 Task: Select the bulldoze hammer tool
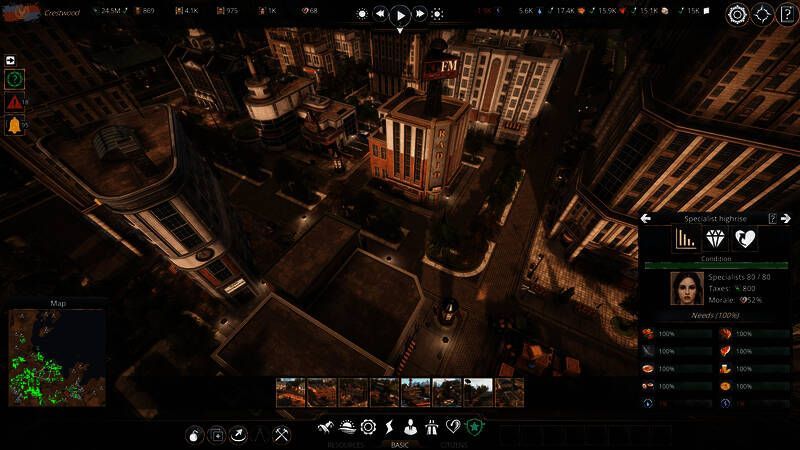tap(282, 434)
